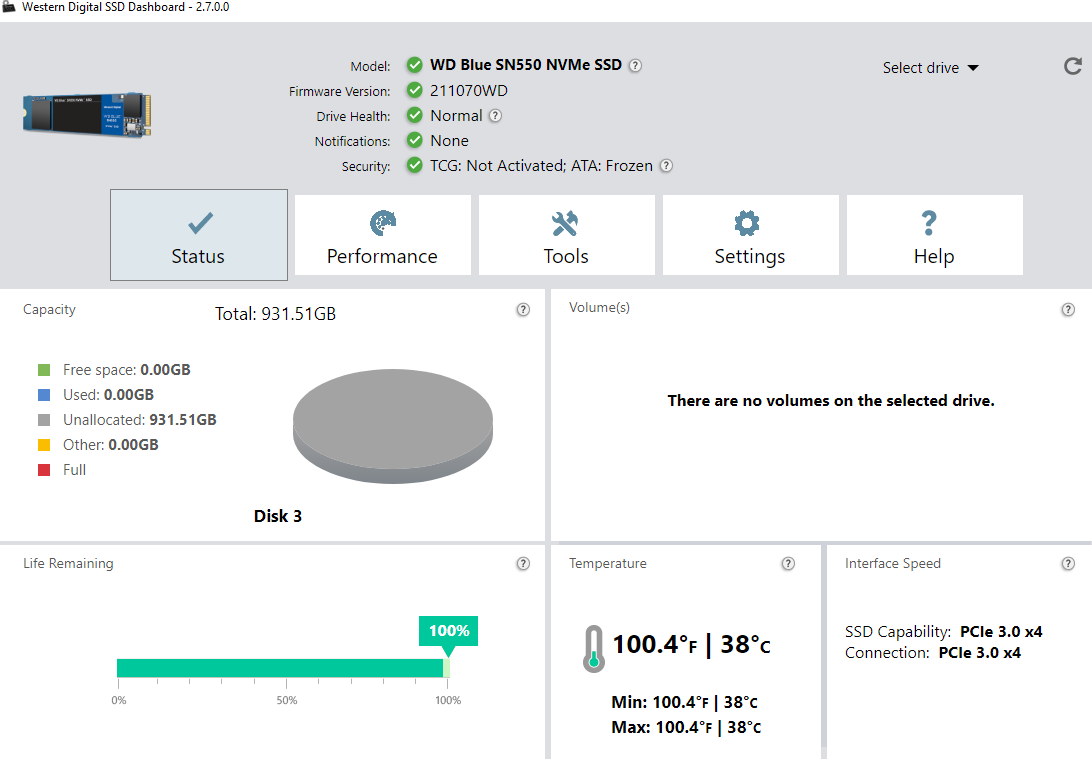Click the blue Used swatch

click(44, 395)
